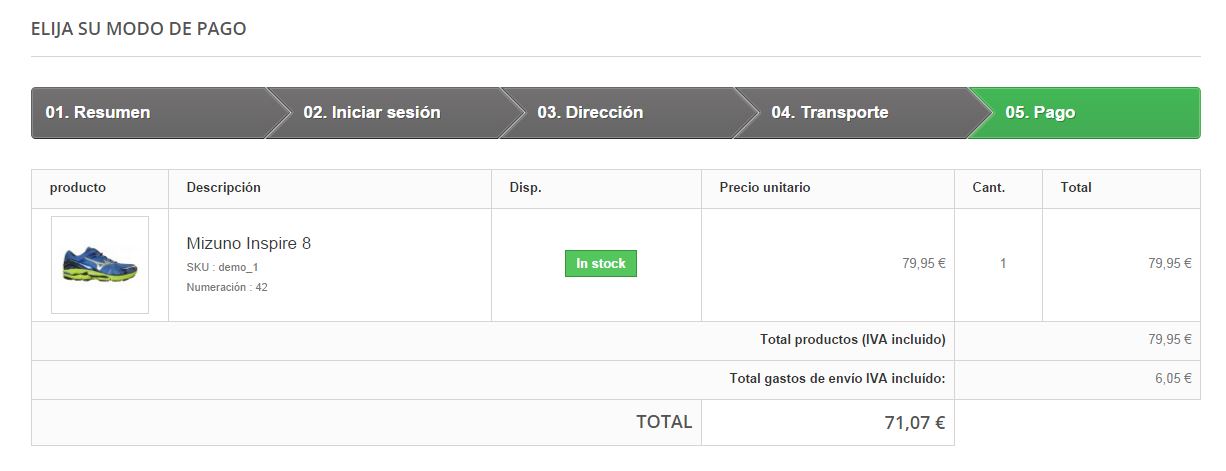Go to the 01. Resumen step

tap(98, 113)
